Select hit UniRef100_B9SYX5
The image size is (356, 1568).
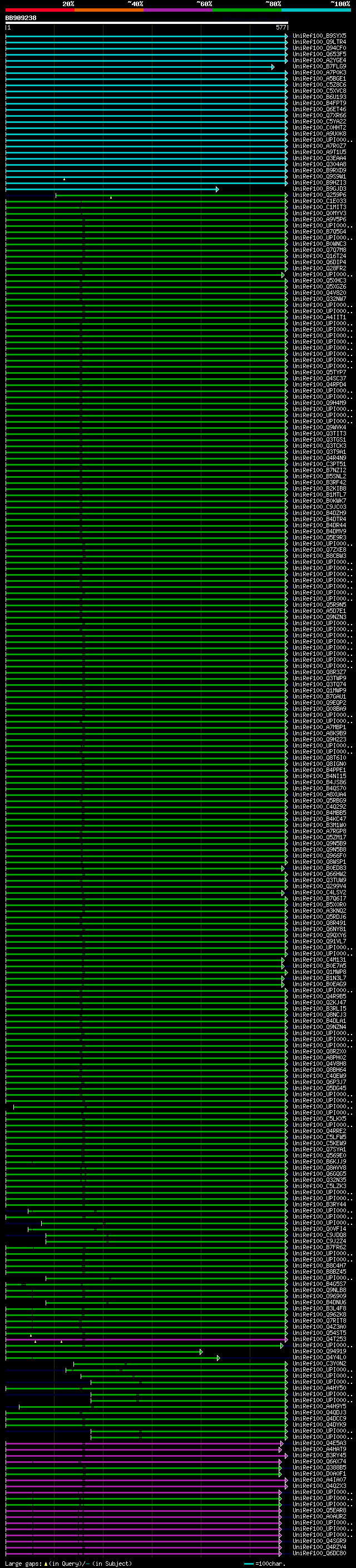[x=319, y=36]
